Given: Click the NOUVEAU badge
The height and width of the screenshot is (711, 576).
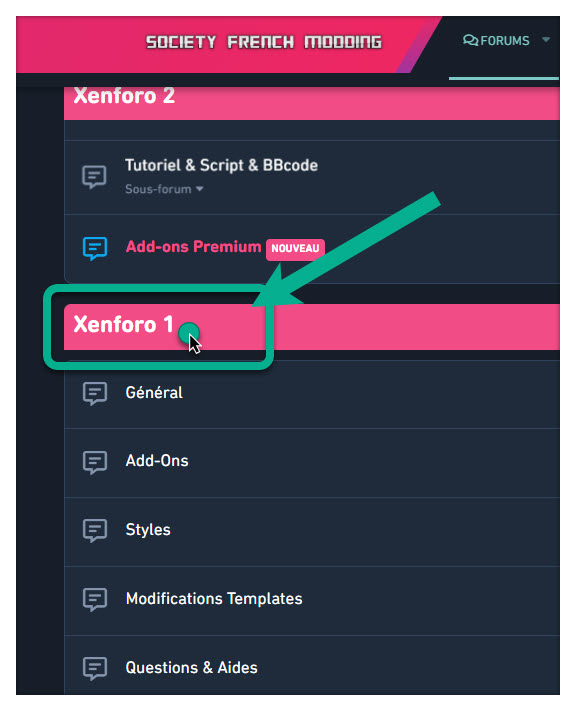Looking at the screenshot, I should pos(295,248).
